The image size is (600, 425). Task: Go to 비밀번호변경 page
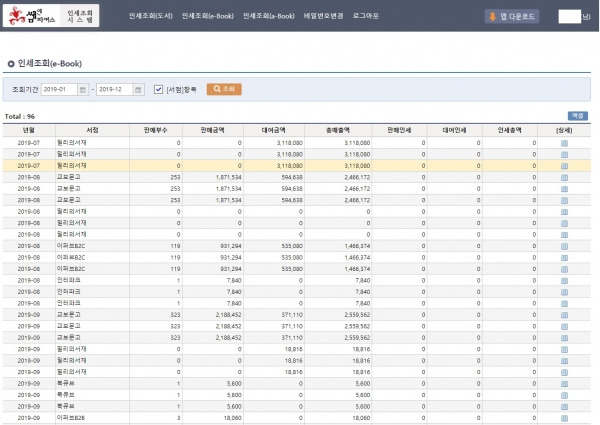[323, 16]
